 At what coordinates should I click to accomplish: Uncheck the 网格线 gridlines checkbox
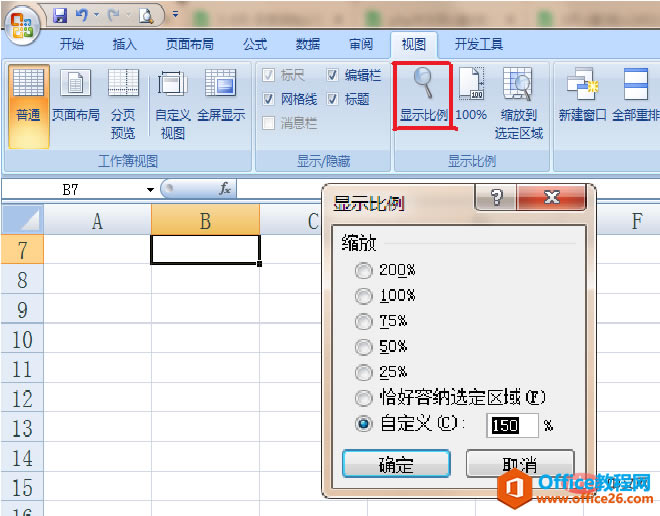tap(268, 99)
